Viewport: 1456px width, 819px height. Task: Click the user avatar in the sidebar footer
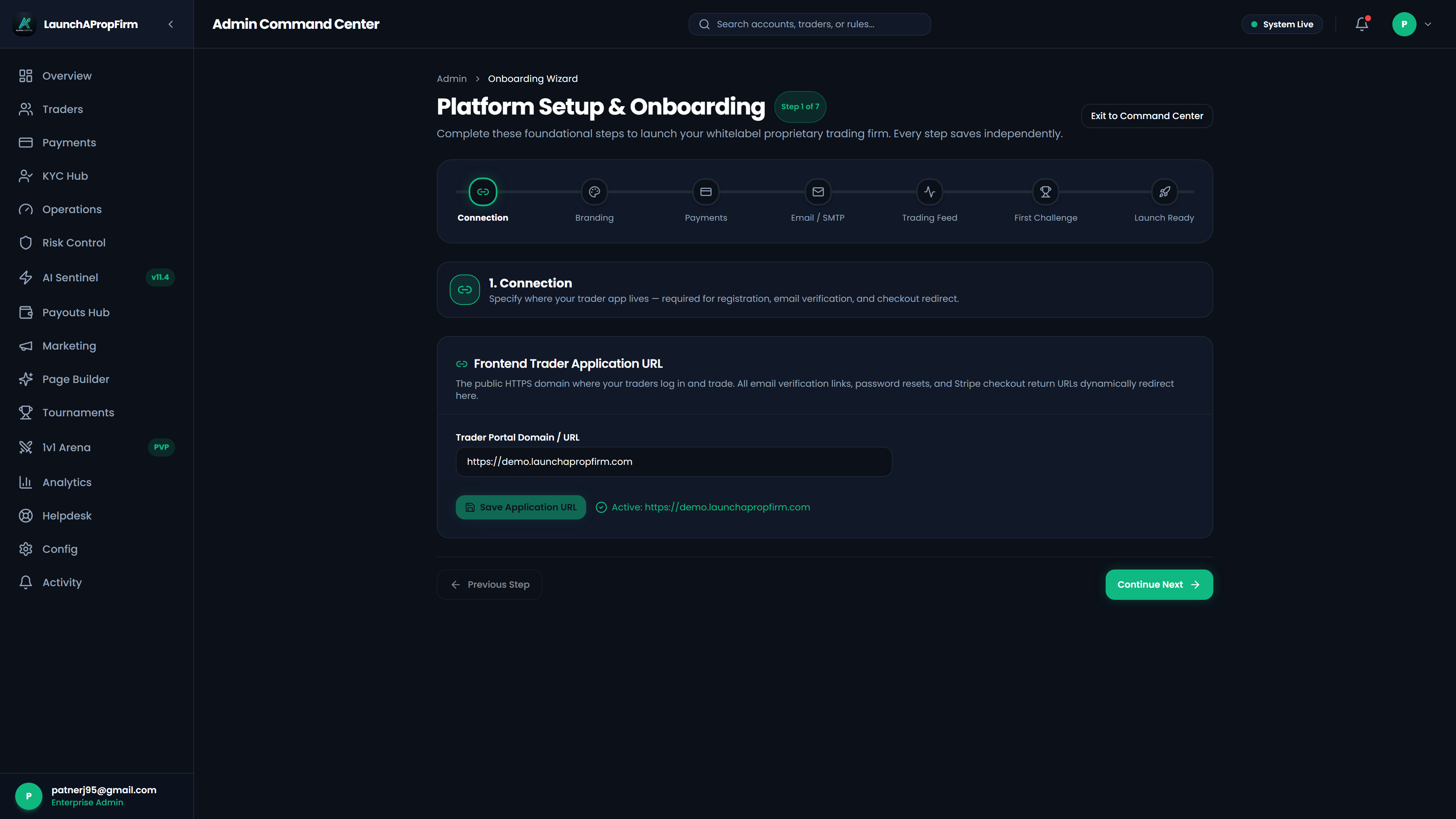(29, 796)
